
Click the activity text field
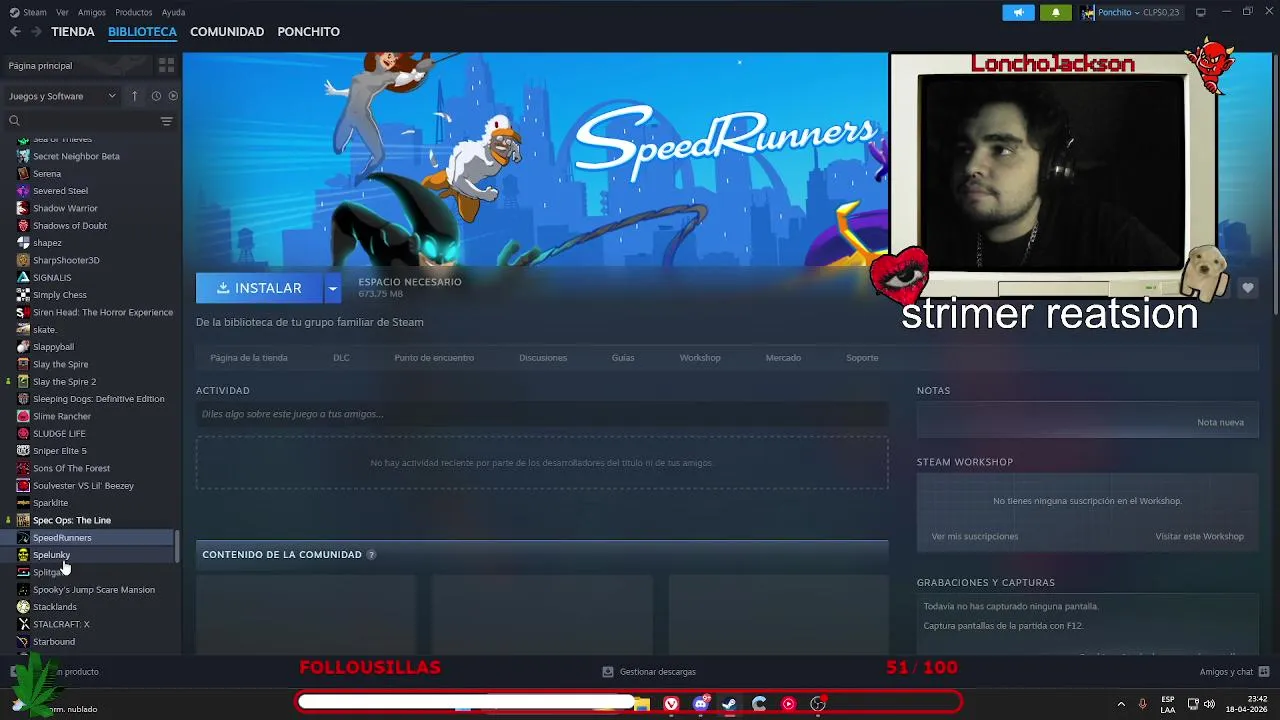[x=542, y=414]
